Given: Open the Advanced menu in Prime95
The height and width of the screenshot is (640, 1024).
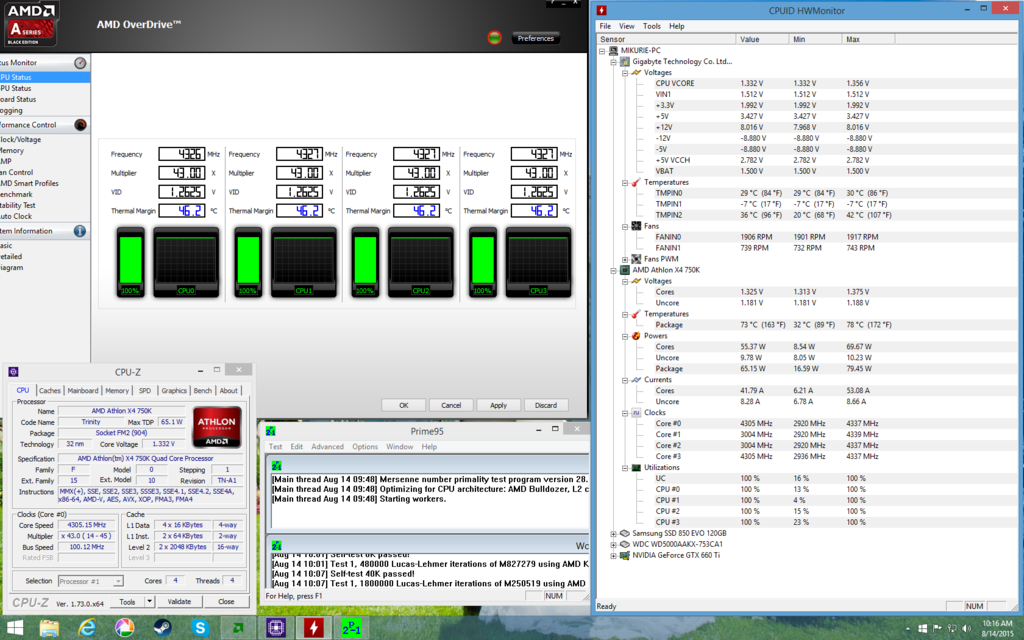Looking at the screenshot, I should (x=327, y=447).
